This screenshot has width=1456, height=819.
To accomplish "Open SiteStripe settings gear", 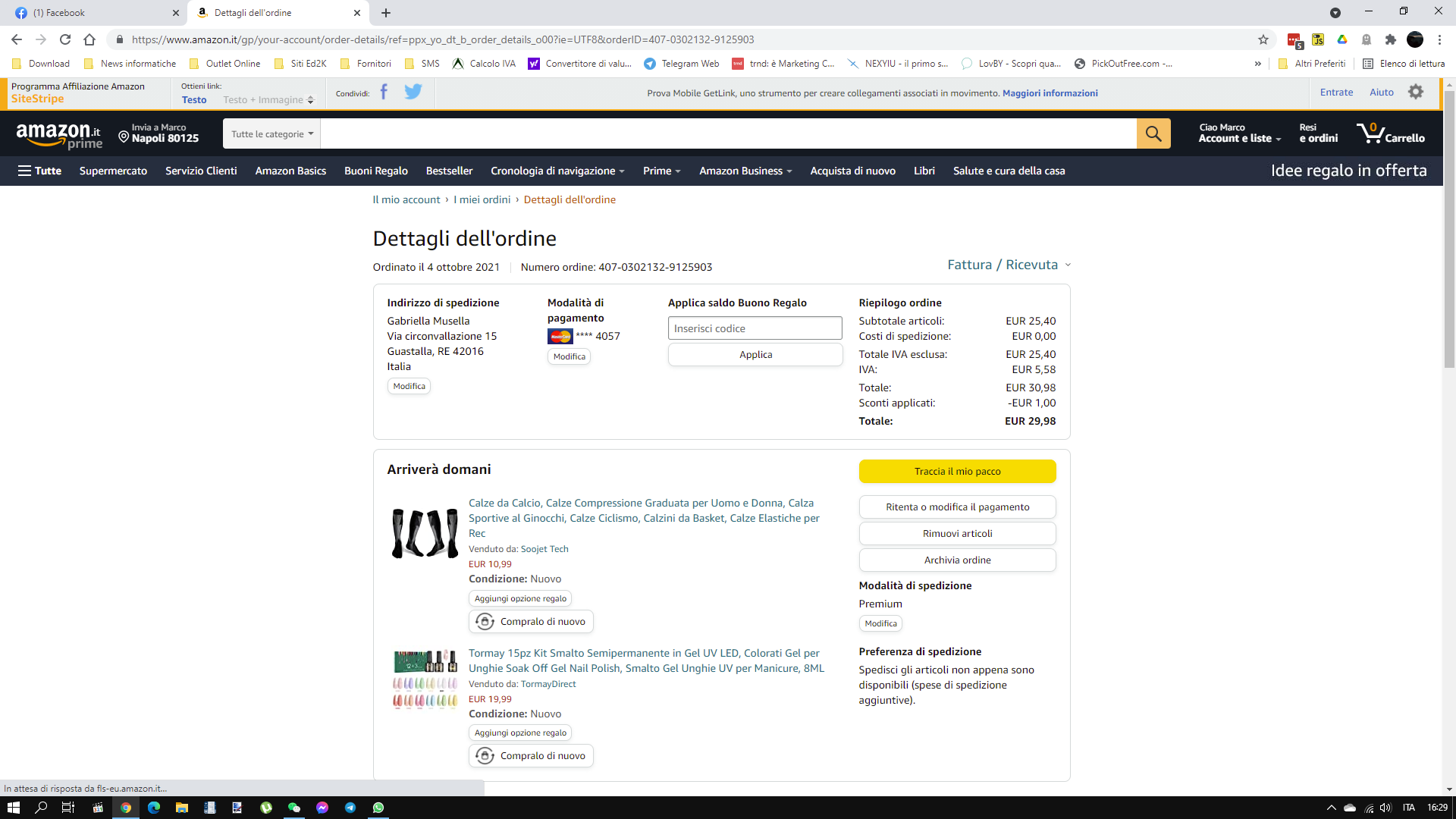I will coord(1415,93).
